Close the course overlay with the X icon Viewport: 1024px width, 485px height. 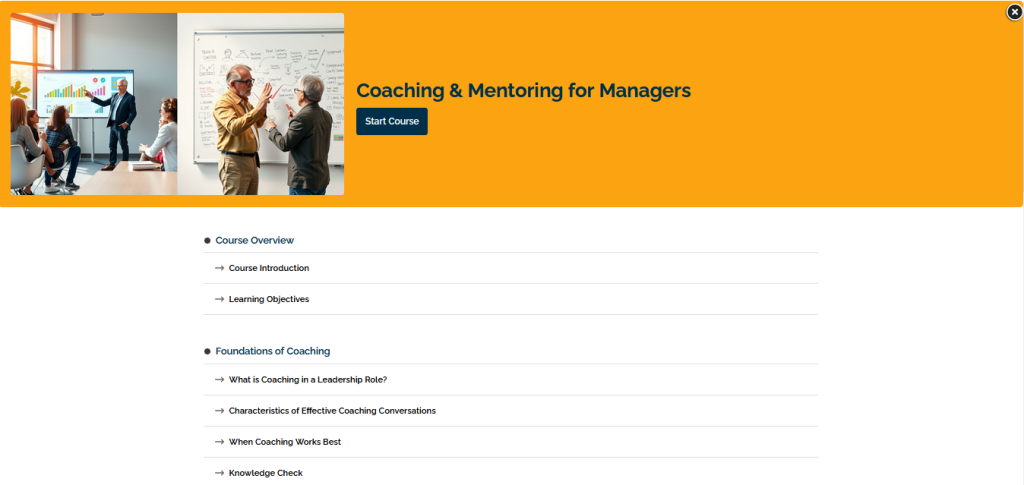pyautogui.click(x=1014, y=12)
